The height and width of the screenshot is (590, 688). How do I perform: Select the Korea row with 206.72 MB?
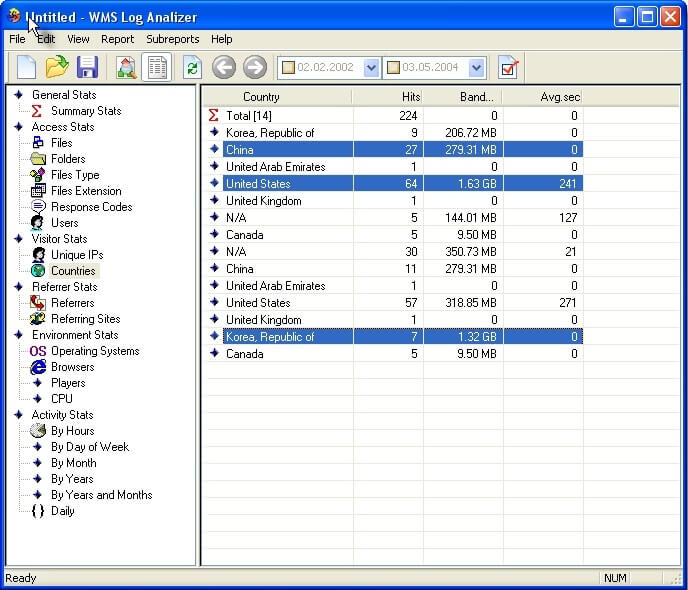tap(394, 133)
